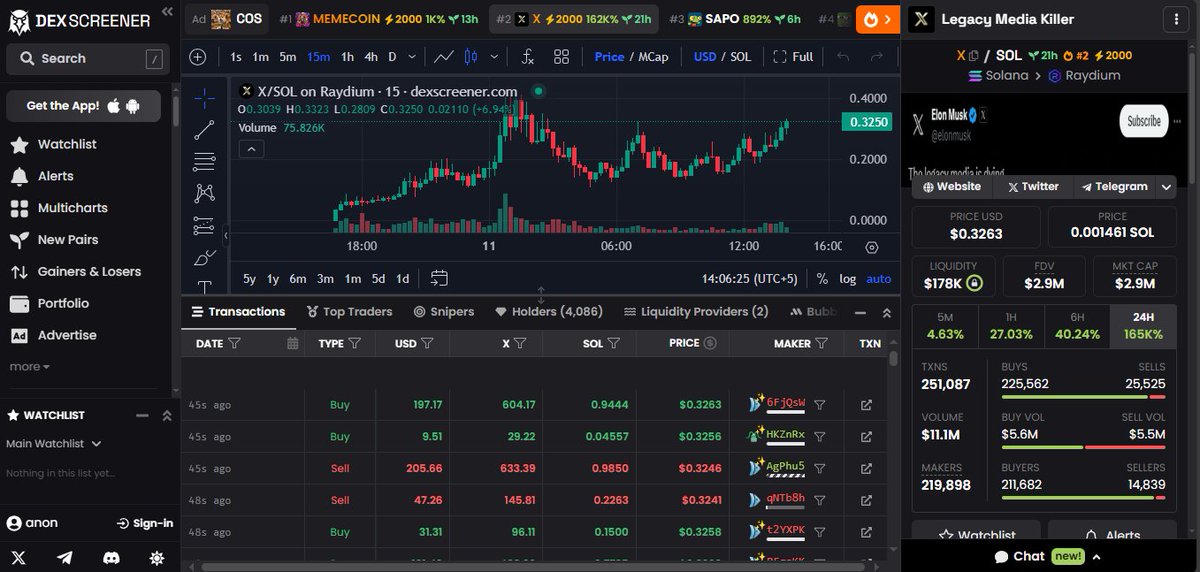Image resolution: width=1200 pixels, height=572 pixels.
Task: Toggle log scale on chart
Action: coord(847,278)
